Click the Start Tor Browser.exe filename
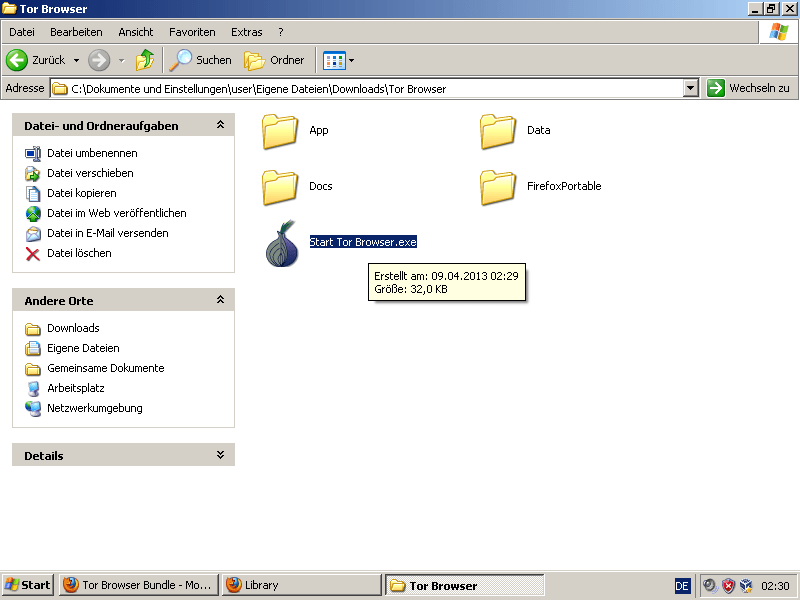This screenshot has height=600, width=800. (363, 242)
